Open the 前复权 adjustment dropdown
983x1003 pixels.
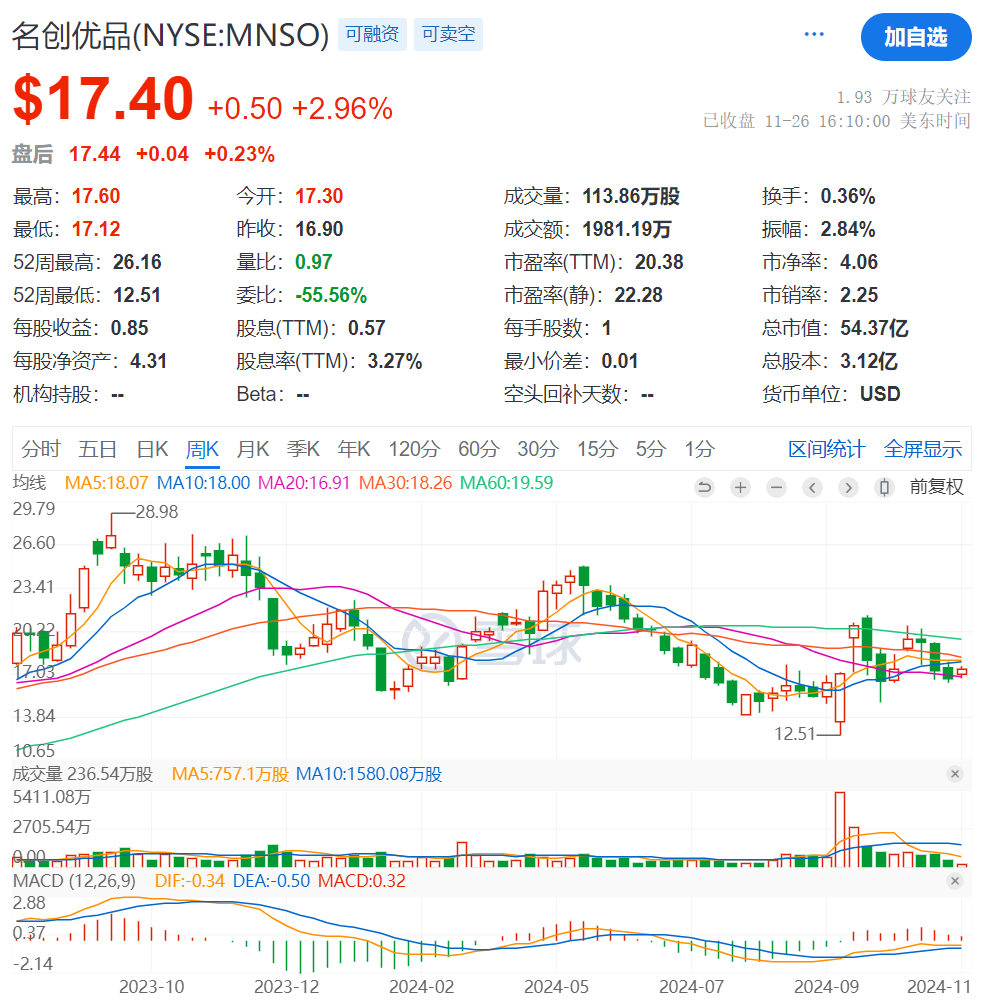click(936, 488)
